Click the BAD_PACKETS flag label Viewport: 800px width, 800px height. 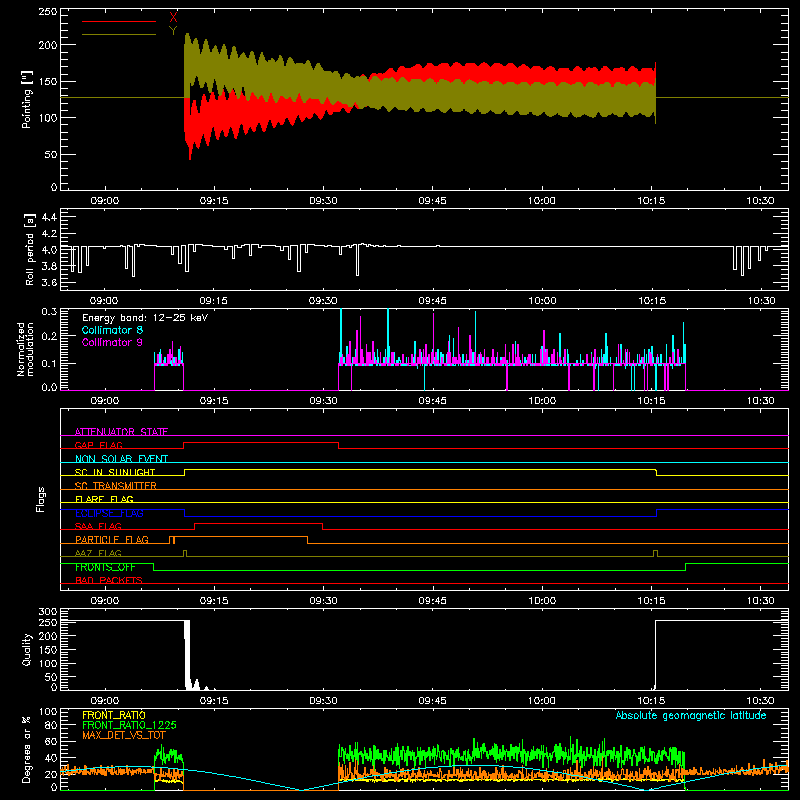(x=109, y=580)
